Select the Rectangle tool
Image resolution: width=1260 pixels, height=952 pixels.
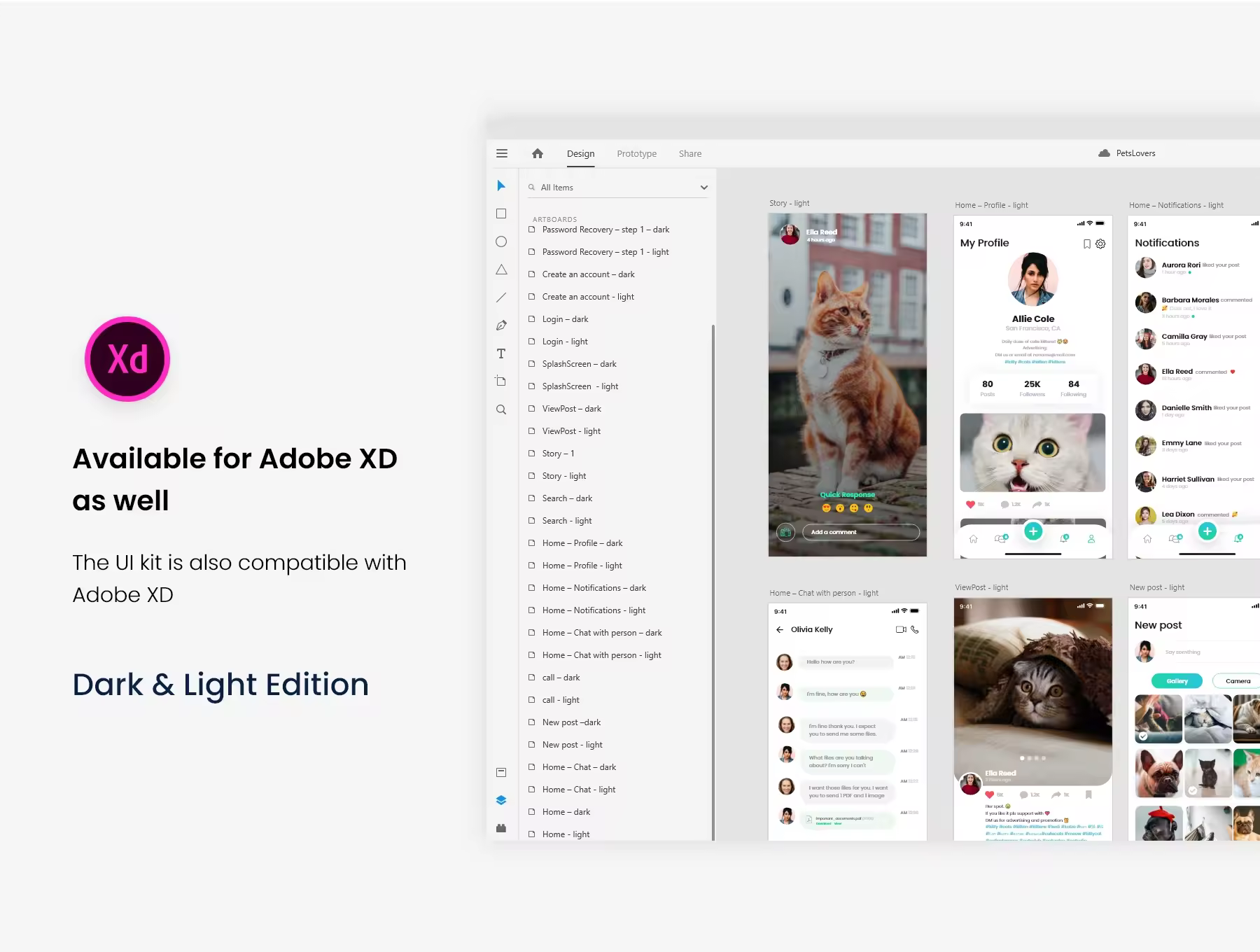point(501,213)
